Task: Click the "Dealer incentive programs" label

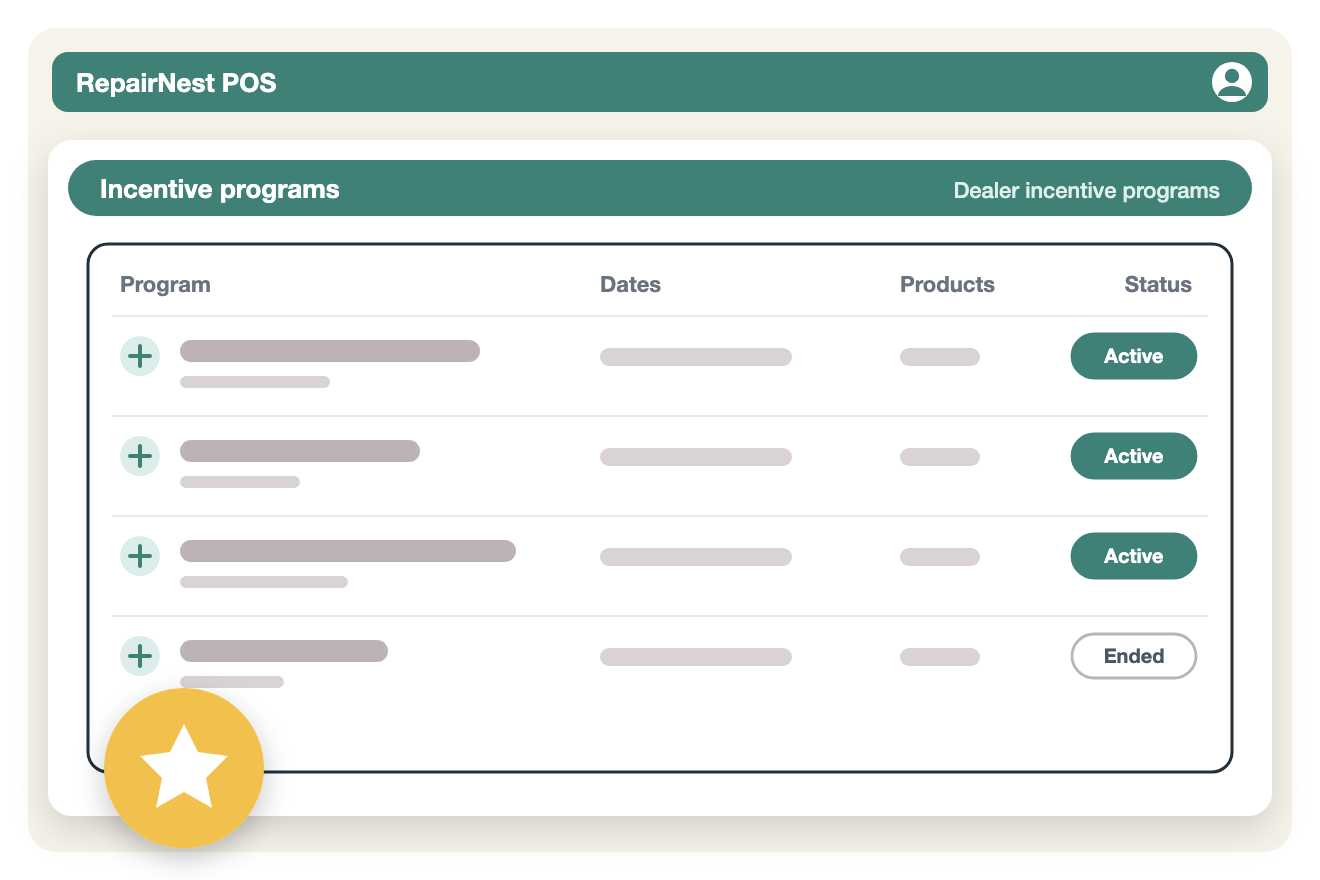Action: coord(1086,191)
